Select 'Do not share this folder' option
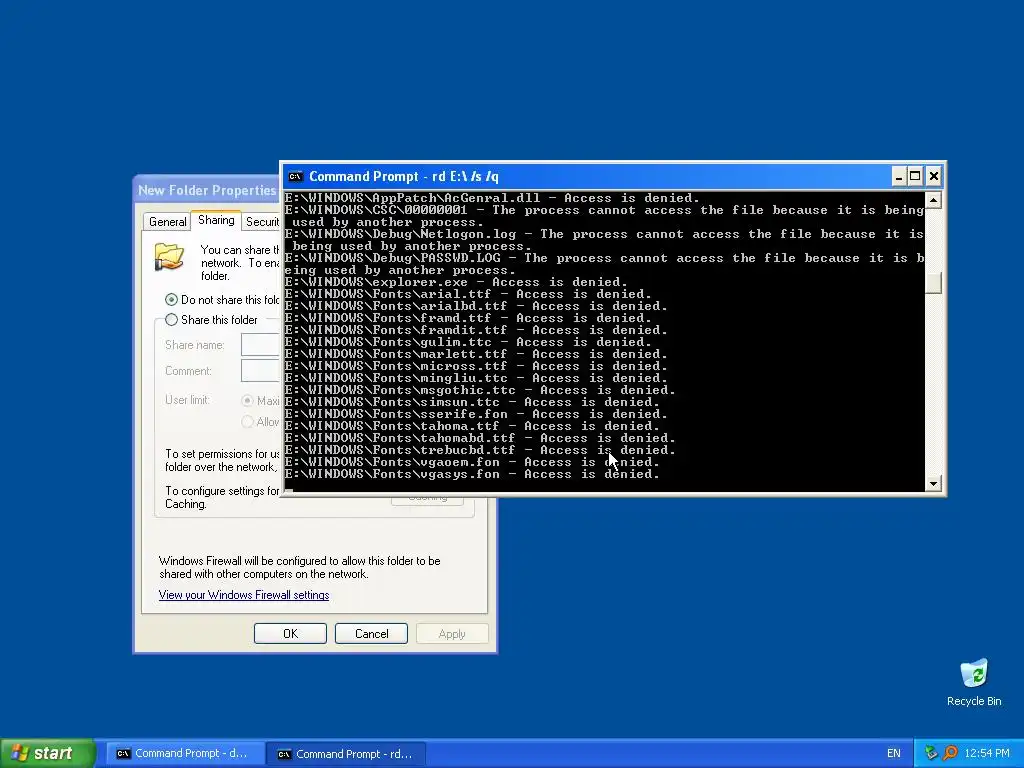Screen dimensions: 1024x768 click(171, 300)
